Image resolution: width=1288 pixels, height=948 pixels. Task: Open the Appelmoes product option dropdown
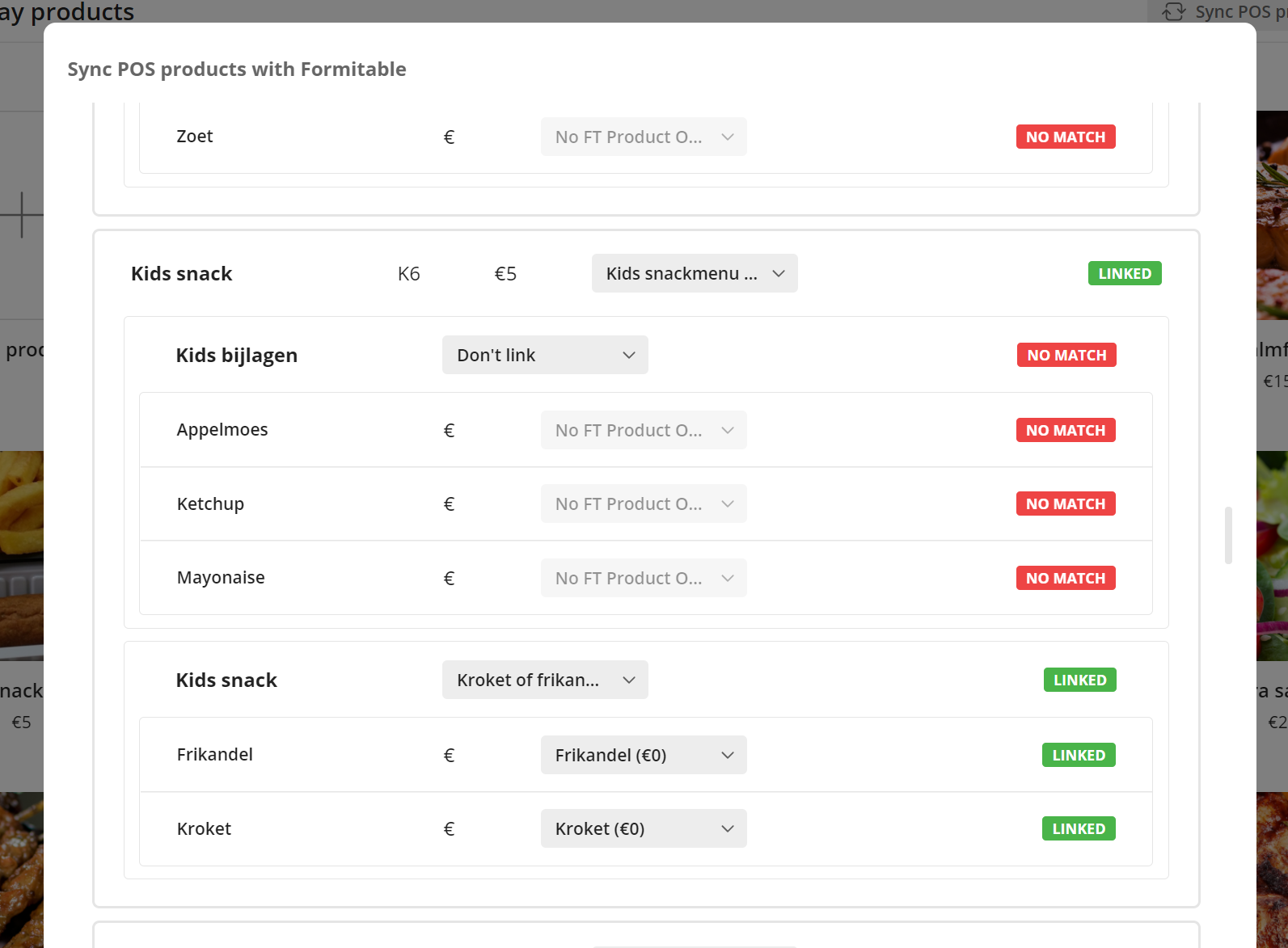point(643,430)
